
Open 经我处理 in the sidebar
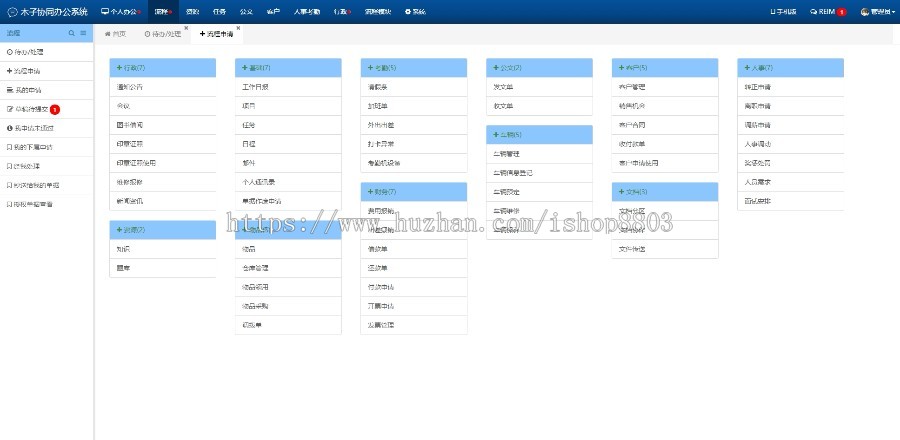(46, 166)
